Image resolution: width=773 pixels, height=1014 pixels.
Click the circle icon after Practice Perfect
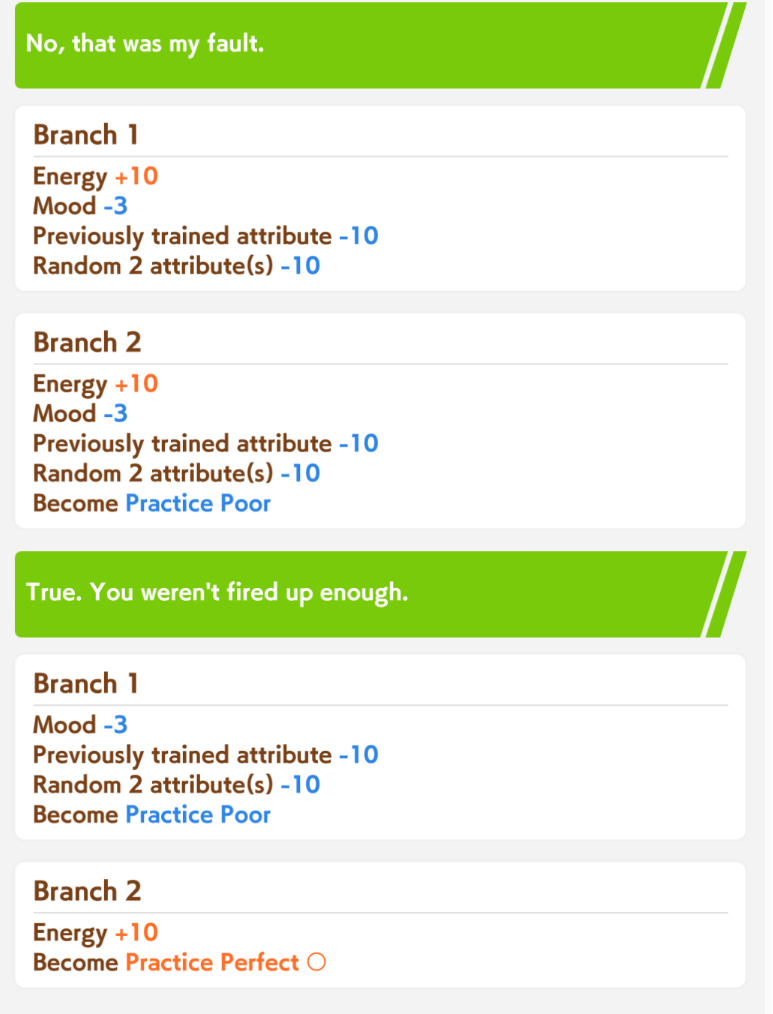pos(317,963)
